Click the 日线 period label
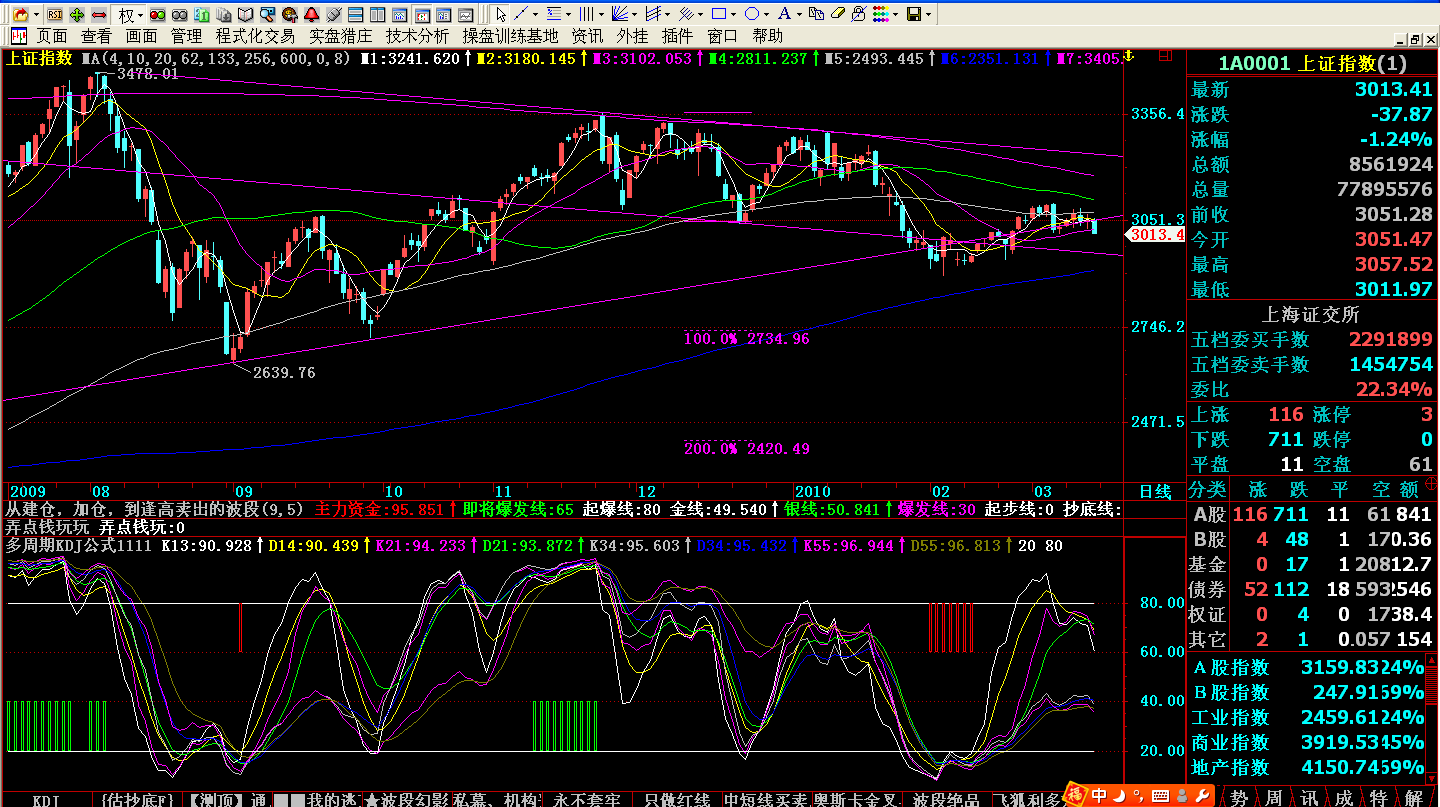The height and width of the screenshot is (807, 1440). 1156,491
